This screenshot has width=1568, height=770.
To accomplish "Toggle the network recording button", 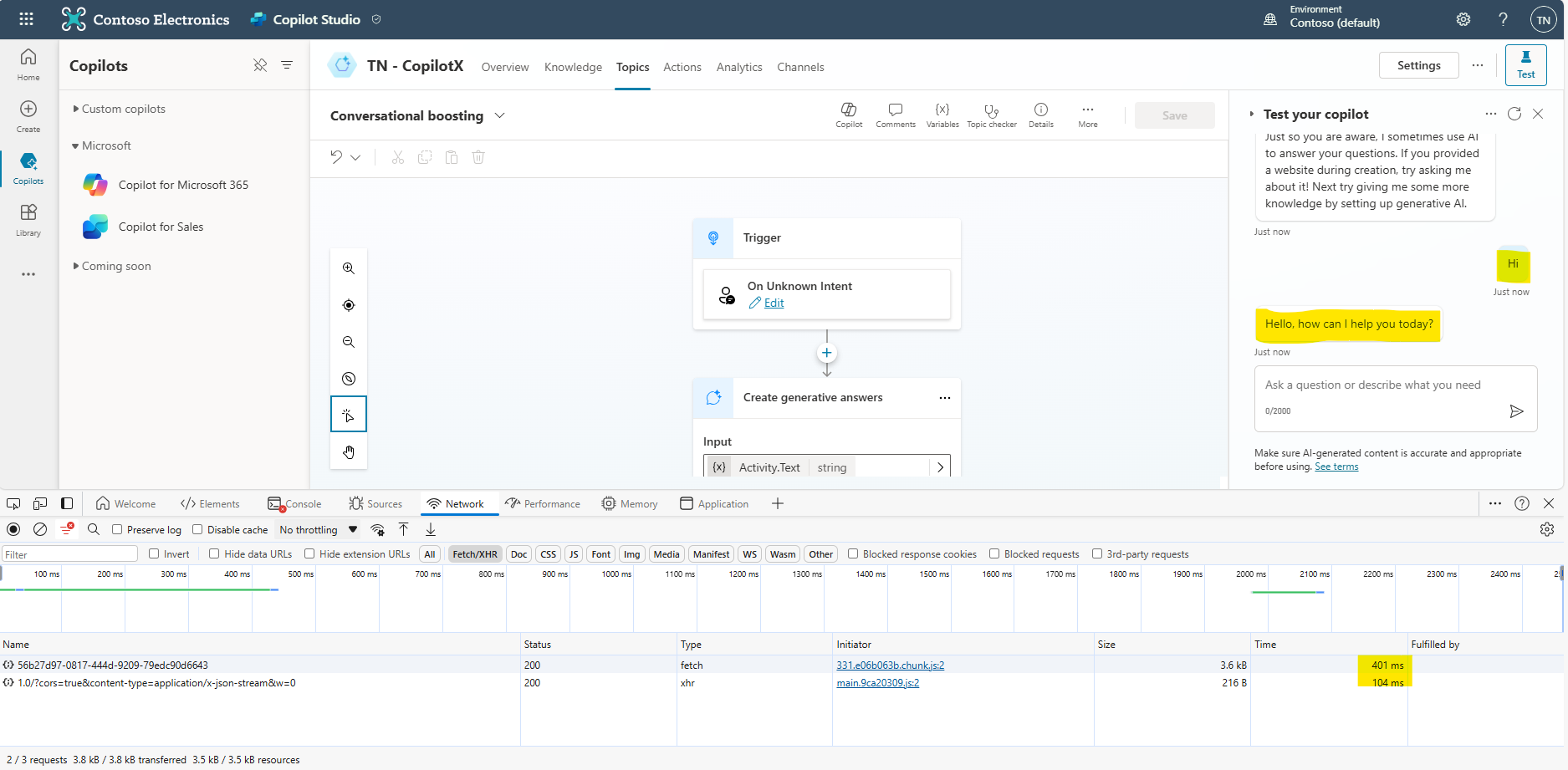I will point(13,529).
